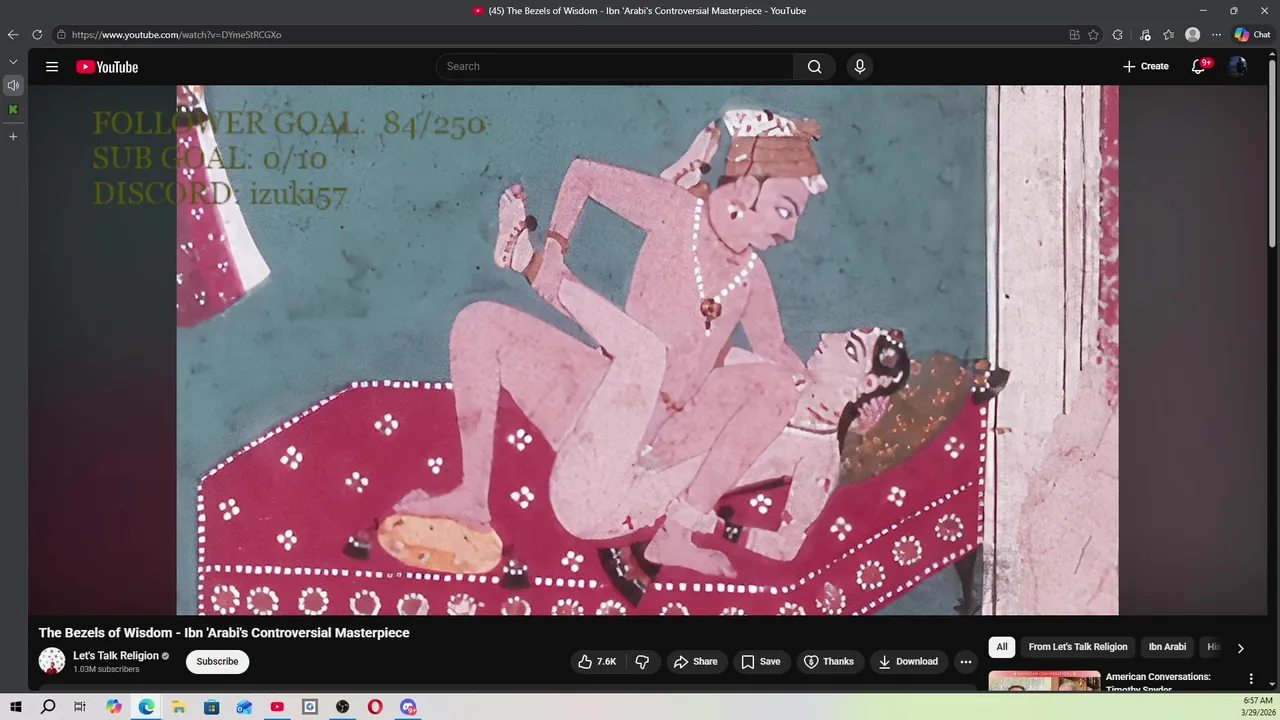Open Task View on the taskbar
The image size is (1280, 720).
click(x=80, y=707)
